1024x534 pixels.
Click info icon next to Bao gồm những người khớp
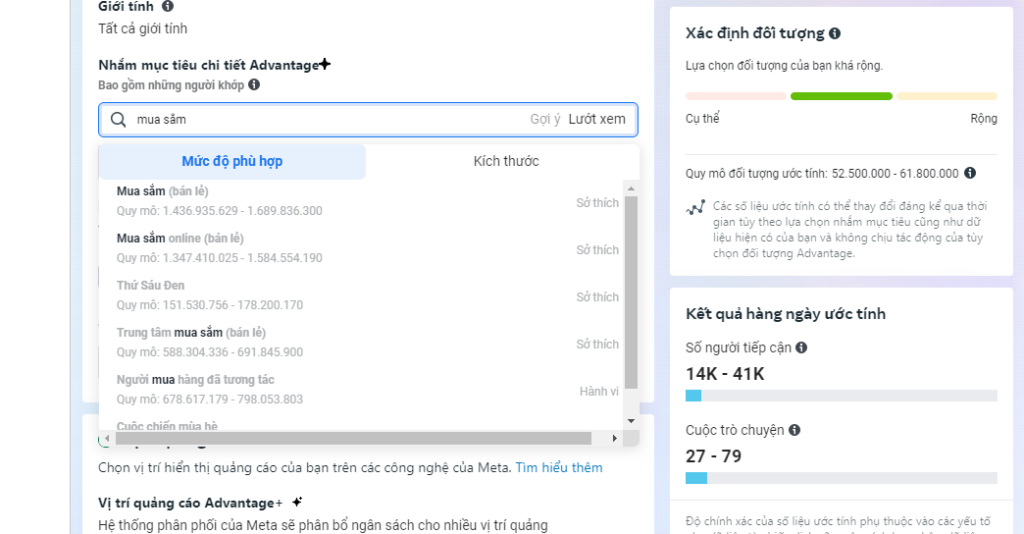254,85
